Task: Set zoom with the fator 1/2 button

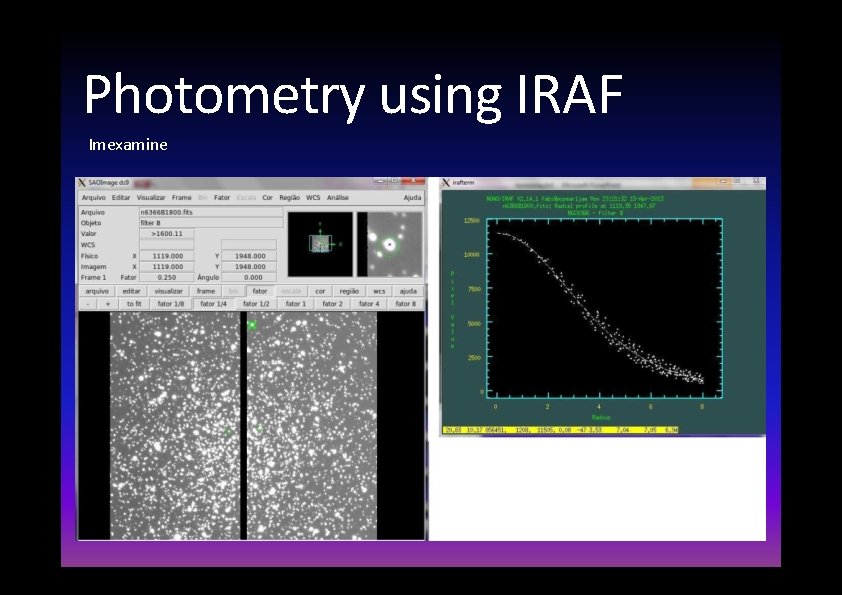Action: click(x=256, y=304)
